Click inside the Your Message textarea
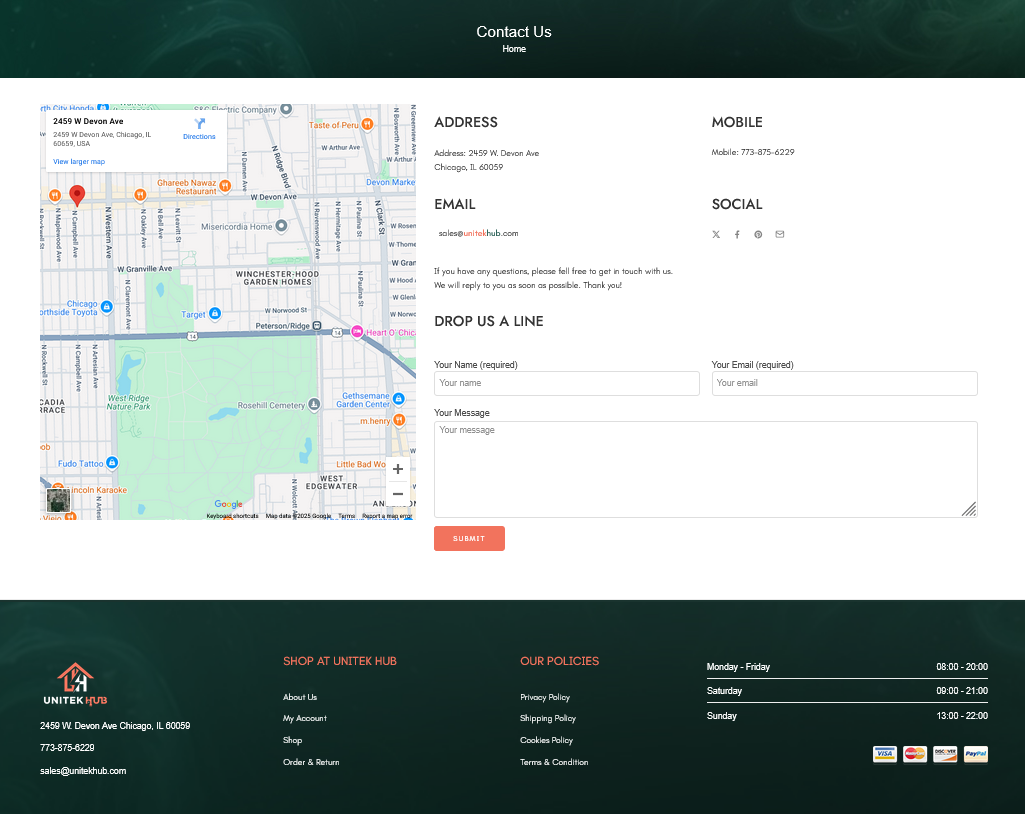 [705, 469]
